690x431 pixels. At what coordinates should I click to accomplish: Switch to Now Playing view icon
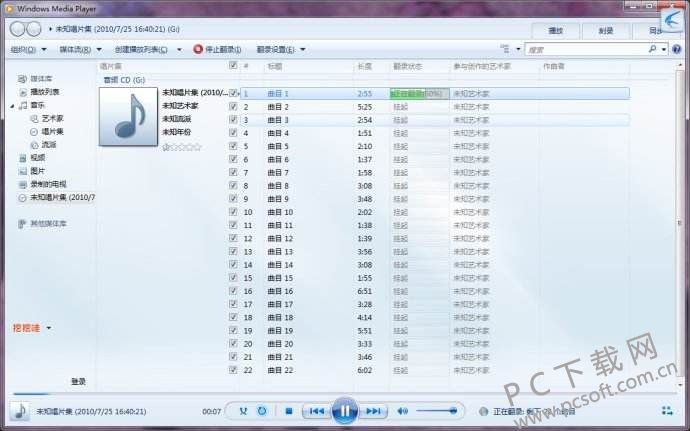click(667, 411)
